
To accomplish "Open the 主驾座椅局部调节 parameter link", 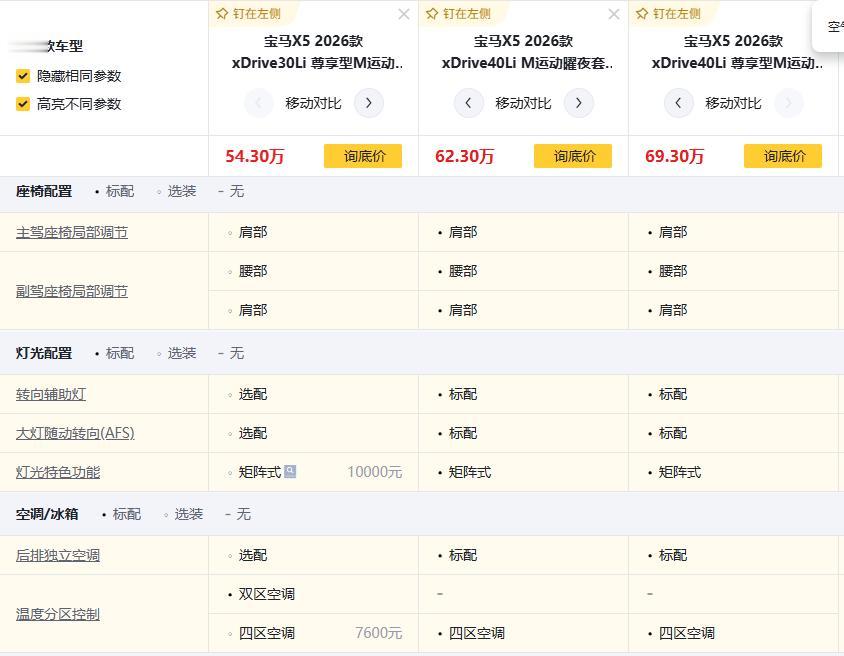I will click(x=72, y=232).
